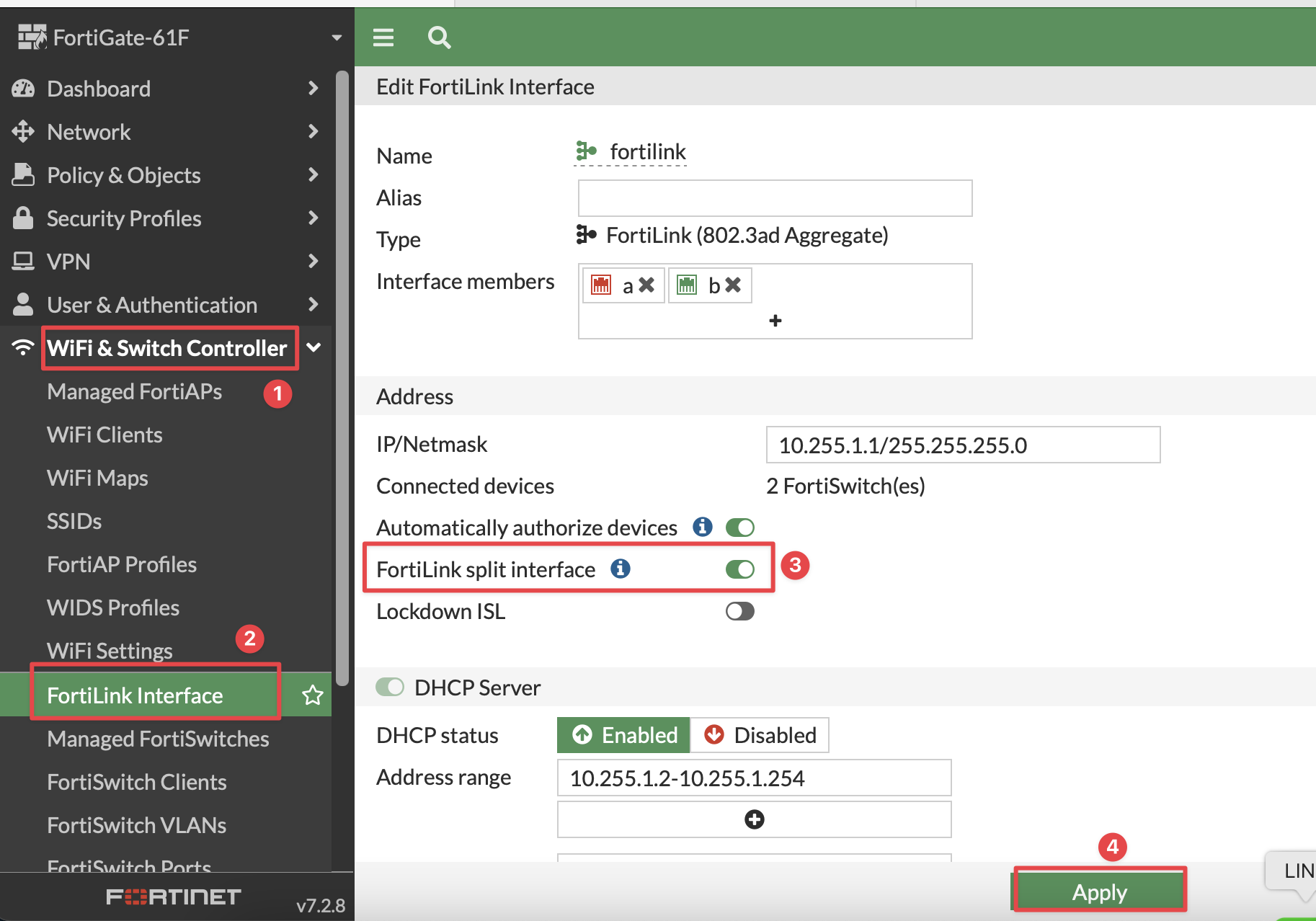Toggle the DHCP Server switch
The image size is (1316, 921).
(390, 687)
